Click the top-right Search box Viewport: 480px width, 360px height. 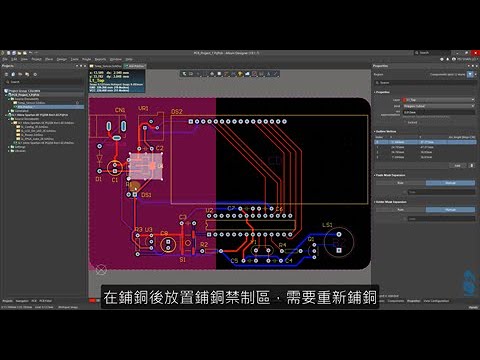(x=432, y=53)
